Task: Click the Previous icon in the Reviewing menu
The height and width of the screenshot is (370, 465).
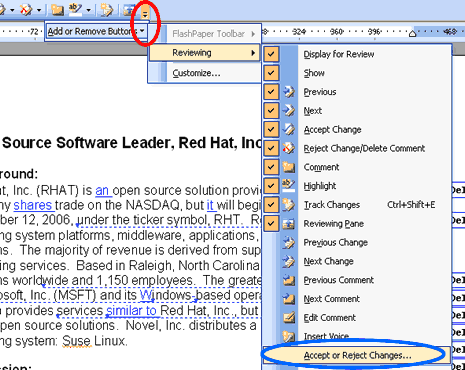Action: click(x=288, y=92)
